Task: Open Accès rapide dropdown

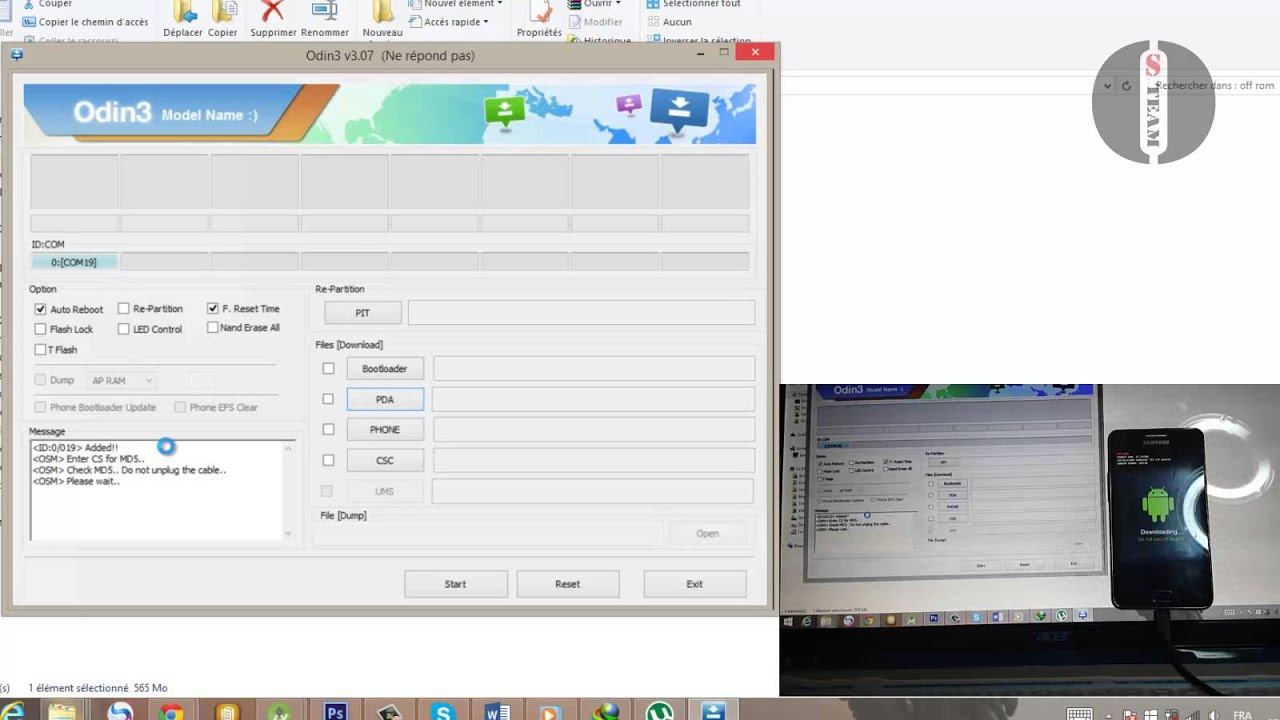Action: pos(449,22)
